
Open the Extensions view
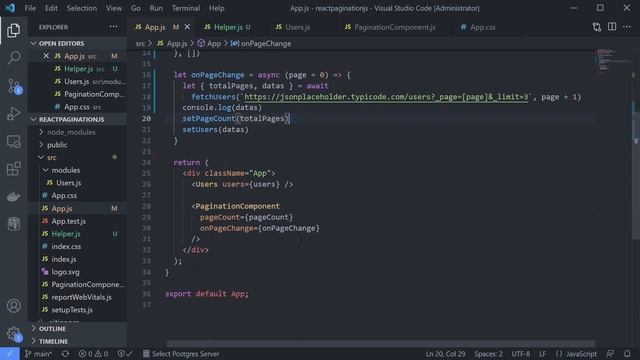(x=13, y=169)
